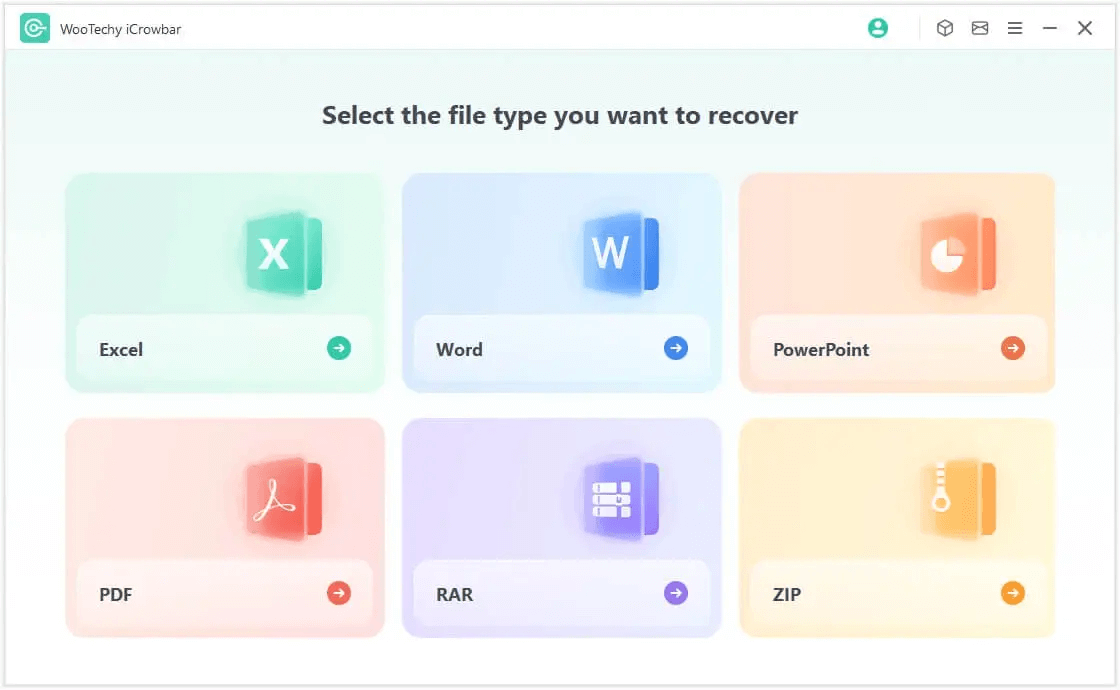1120x690 pixels.
Task: Click the WooTechy iCrowbar logo
Action: point(35,29)
